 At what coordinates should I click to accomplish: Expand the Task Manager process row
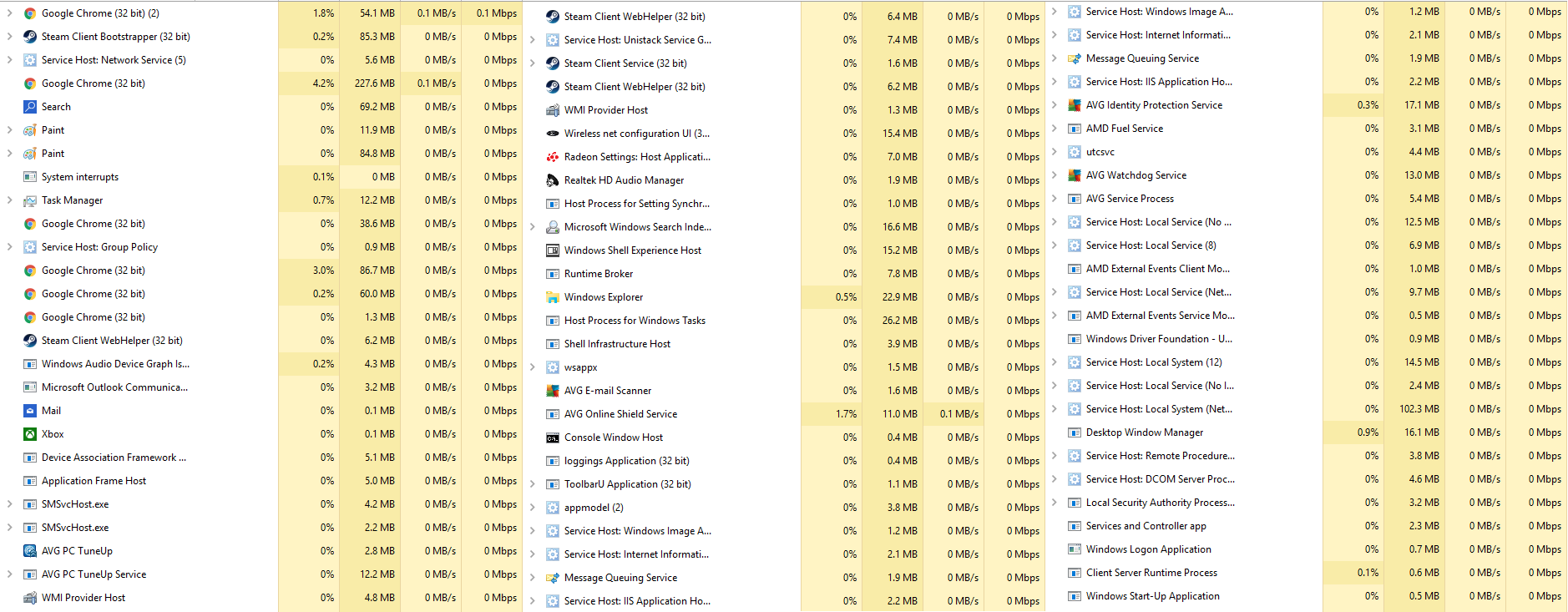(x=9, y=200)
